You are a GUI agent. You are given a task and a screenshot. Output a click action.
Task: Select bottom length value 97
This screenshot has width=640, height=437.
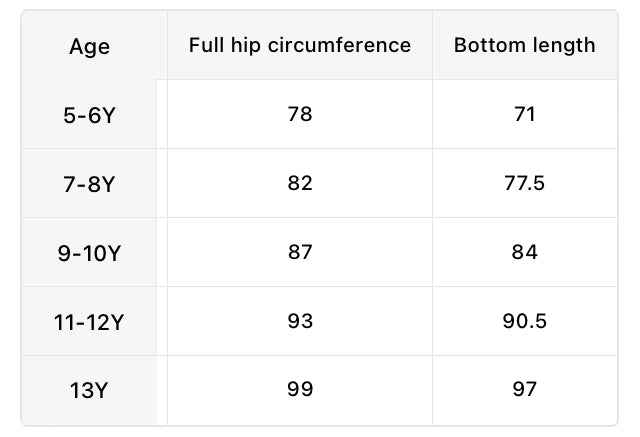[x=524, y=390]
